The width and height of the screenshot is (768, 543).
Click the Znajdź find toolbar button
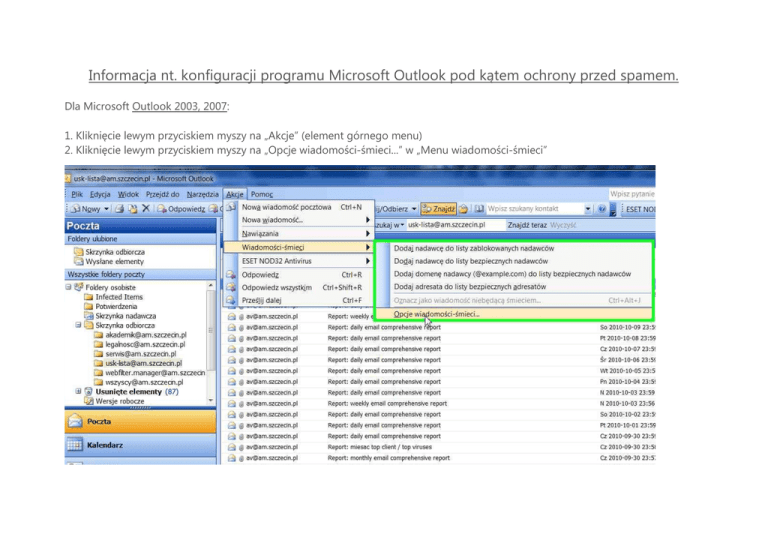[x=440, y=209]
